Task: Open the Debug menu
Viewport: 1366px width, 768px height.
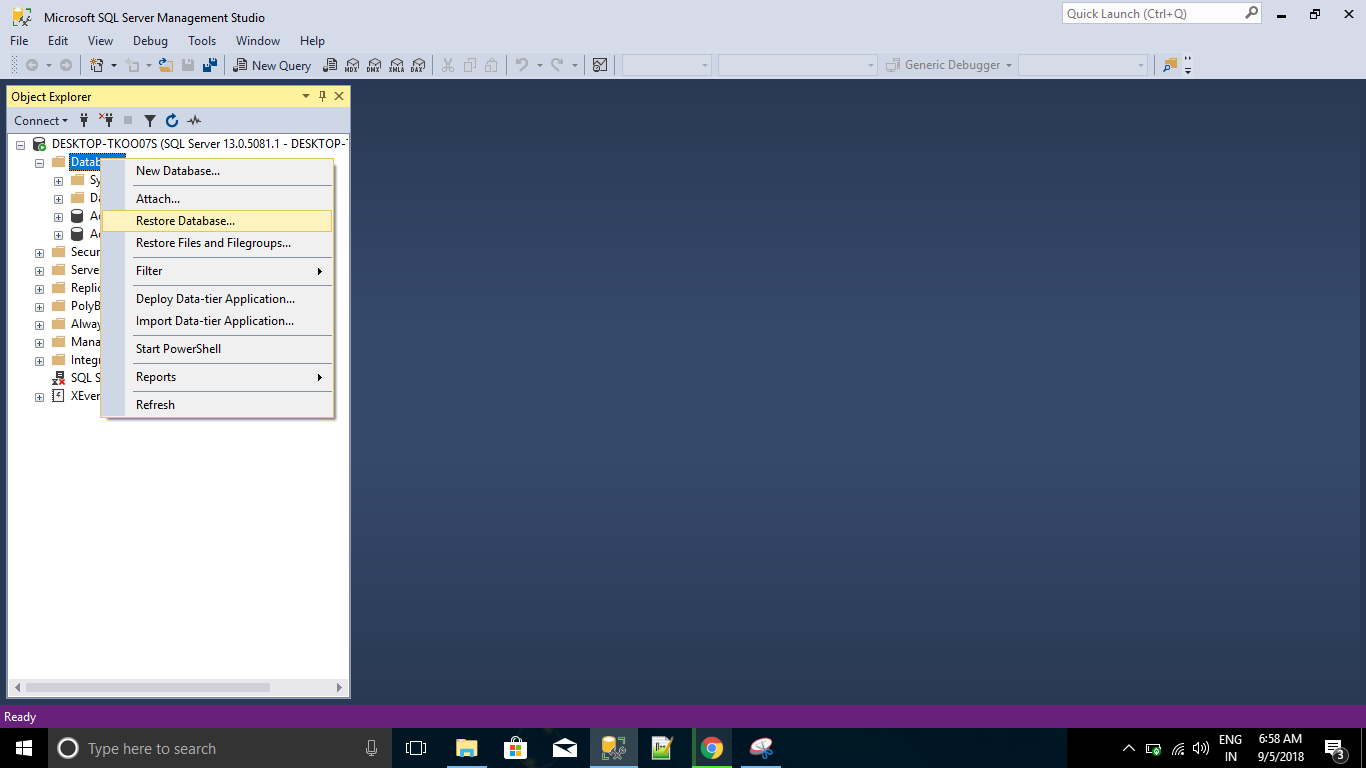Action: click(x=150, y=41)
